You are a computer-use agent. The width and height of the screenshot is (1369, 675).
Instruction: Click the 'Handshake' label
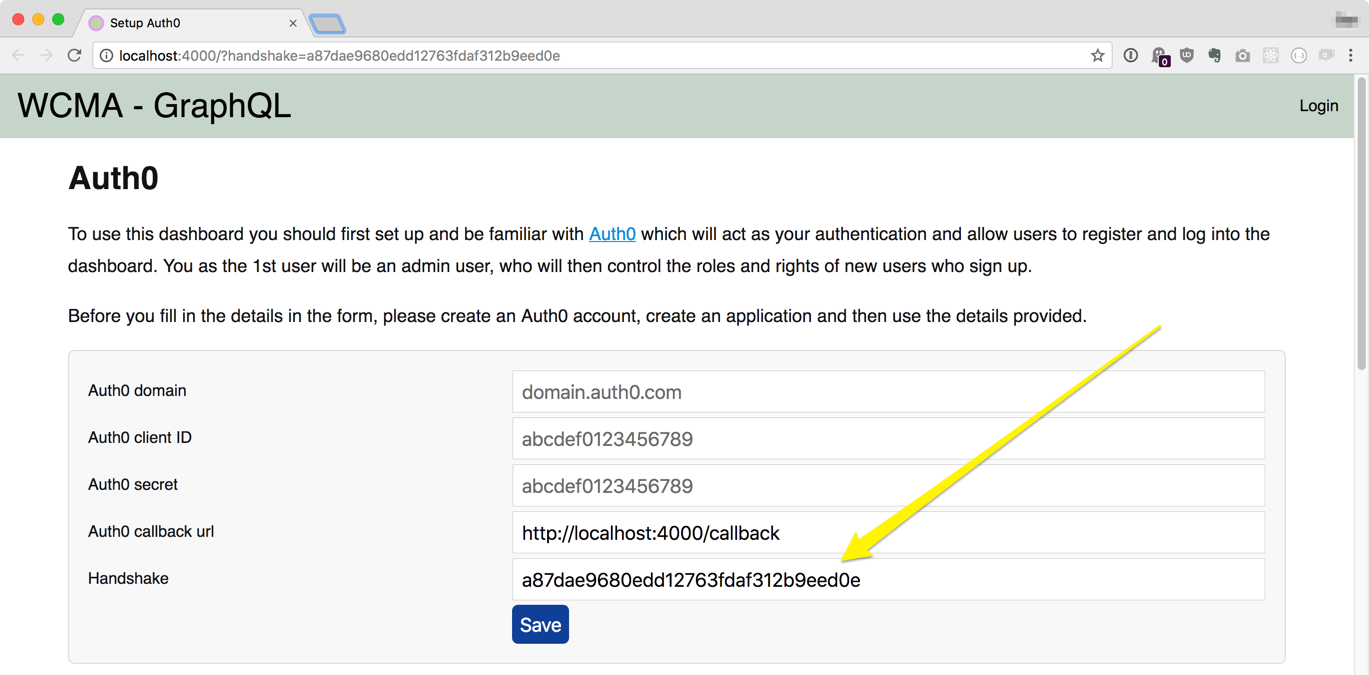click(x=128, y=579)
